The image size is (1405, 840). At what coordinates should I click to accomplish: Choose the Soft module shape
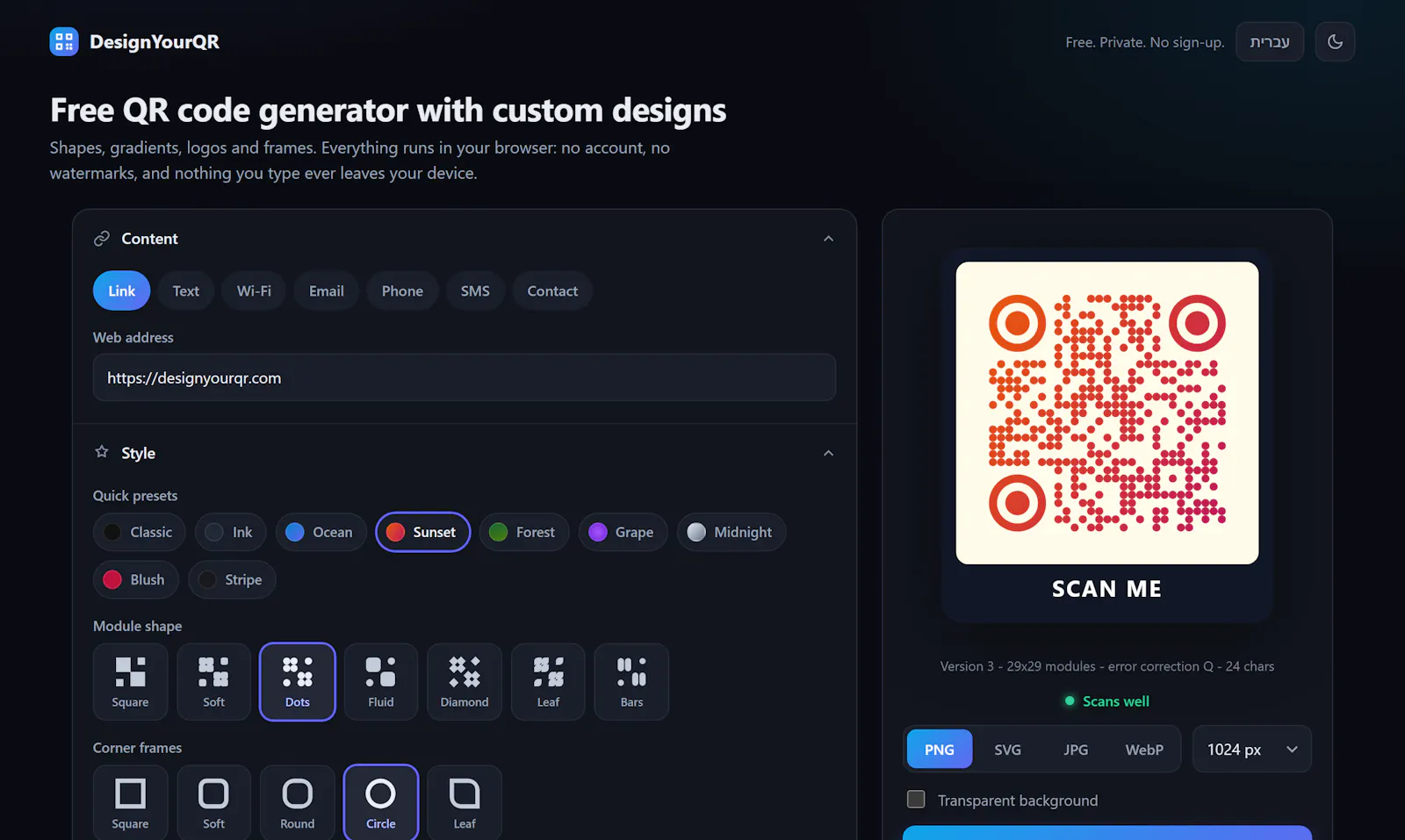(x=213, y=682)
